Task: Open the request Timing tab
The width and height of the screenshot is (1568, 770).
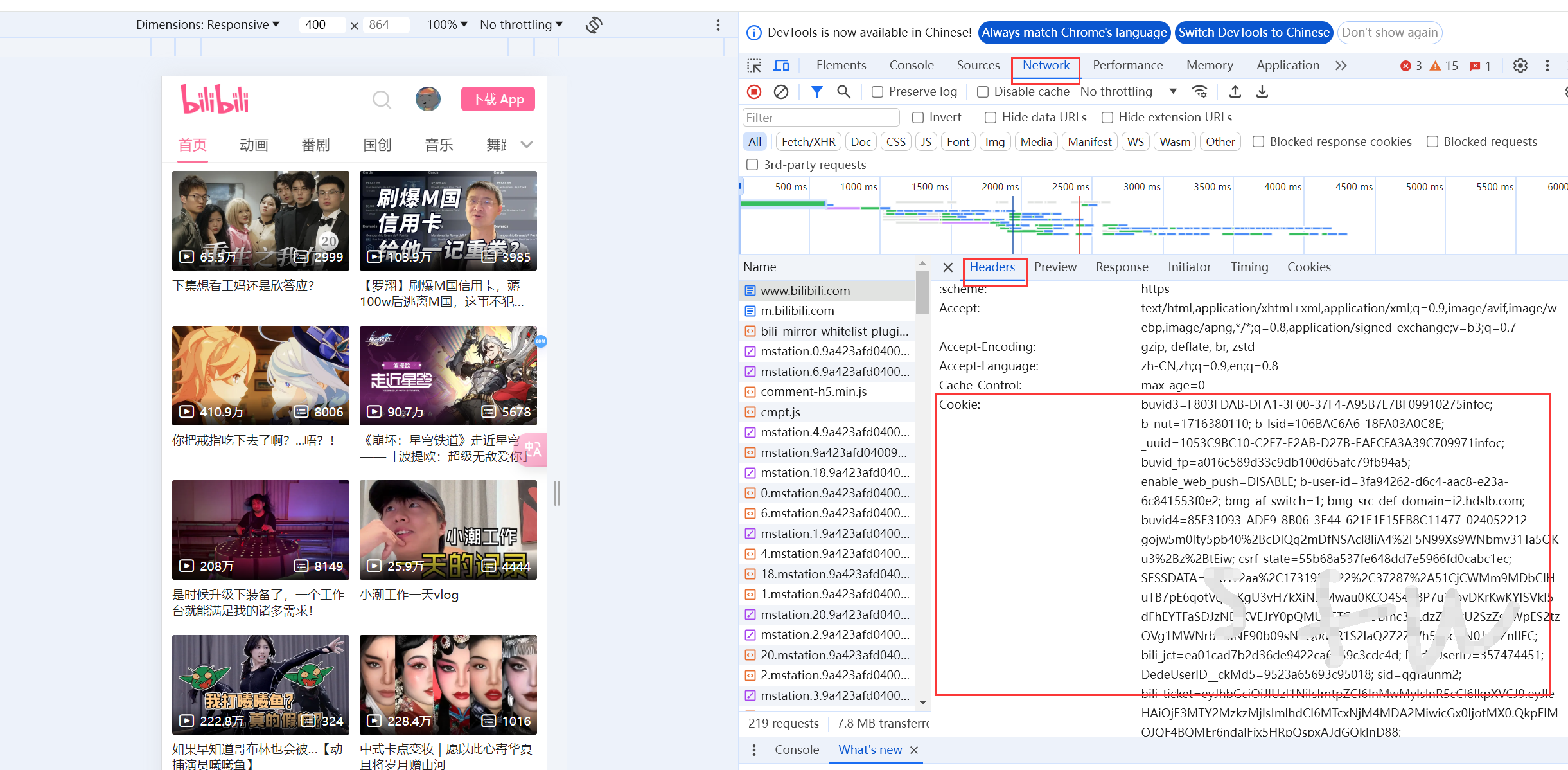Action: click(1249, 267)
